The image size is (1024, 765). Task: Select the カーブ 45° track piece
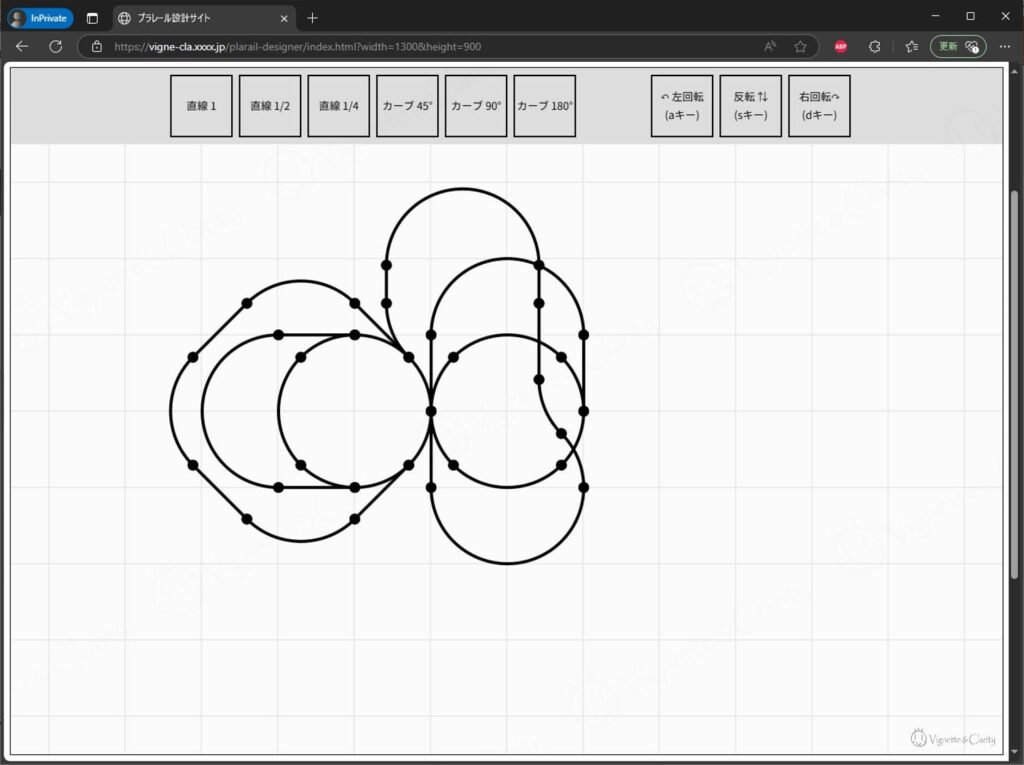point(407,106)
